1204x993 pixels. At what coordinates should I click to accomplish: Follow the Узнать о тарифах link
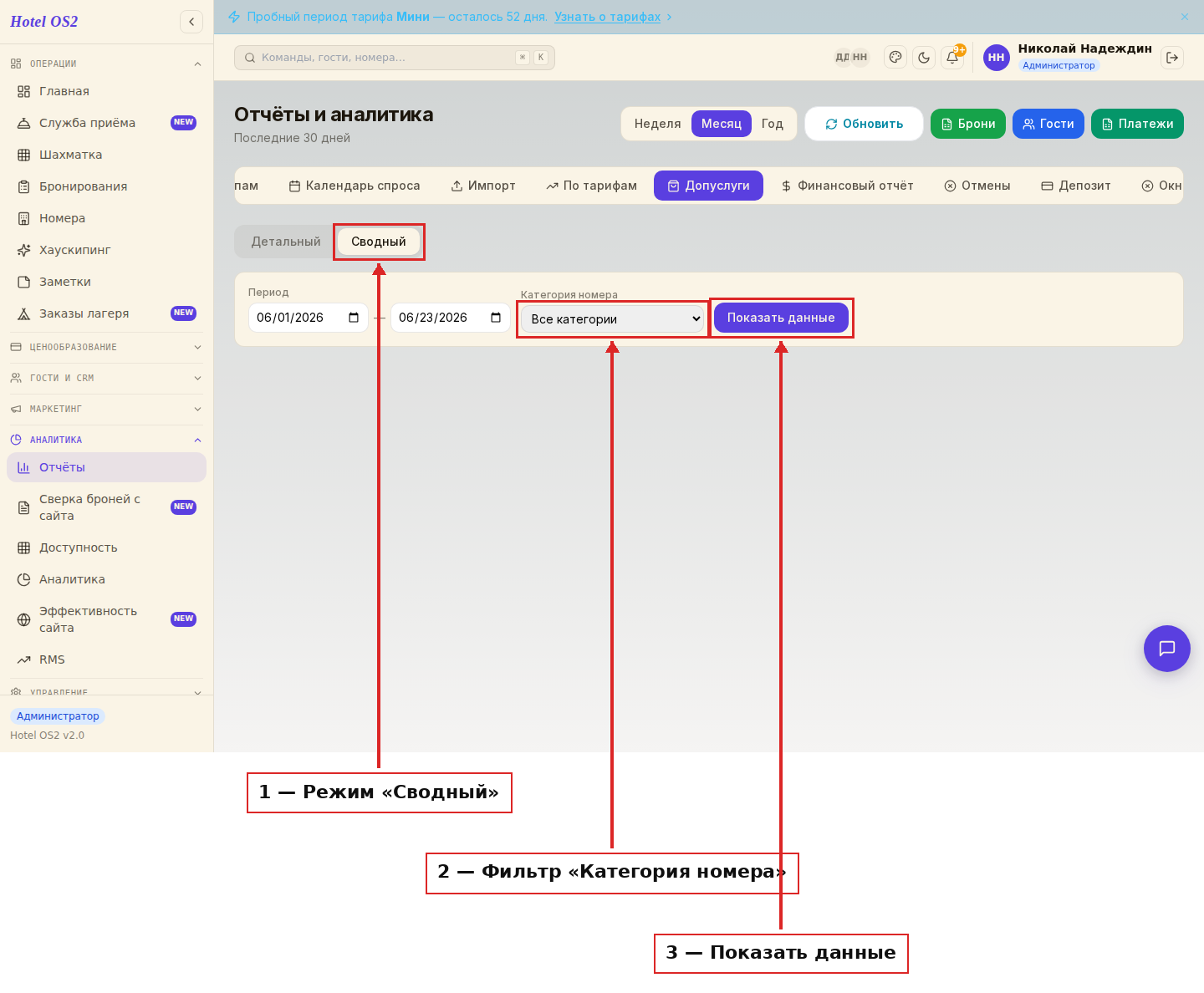click(x=608, y=17)
